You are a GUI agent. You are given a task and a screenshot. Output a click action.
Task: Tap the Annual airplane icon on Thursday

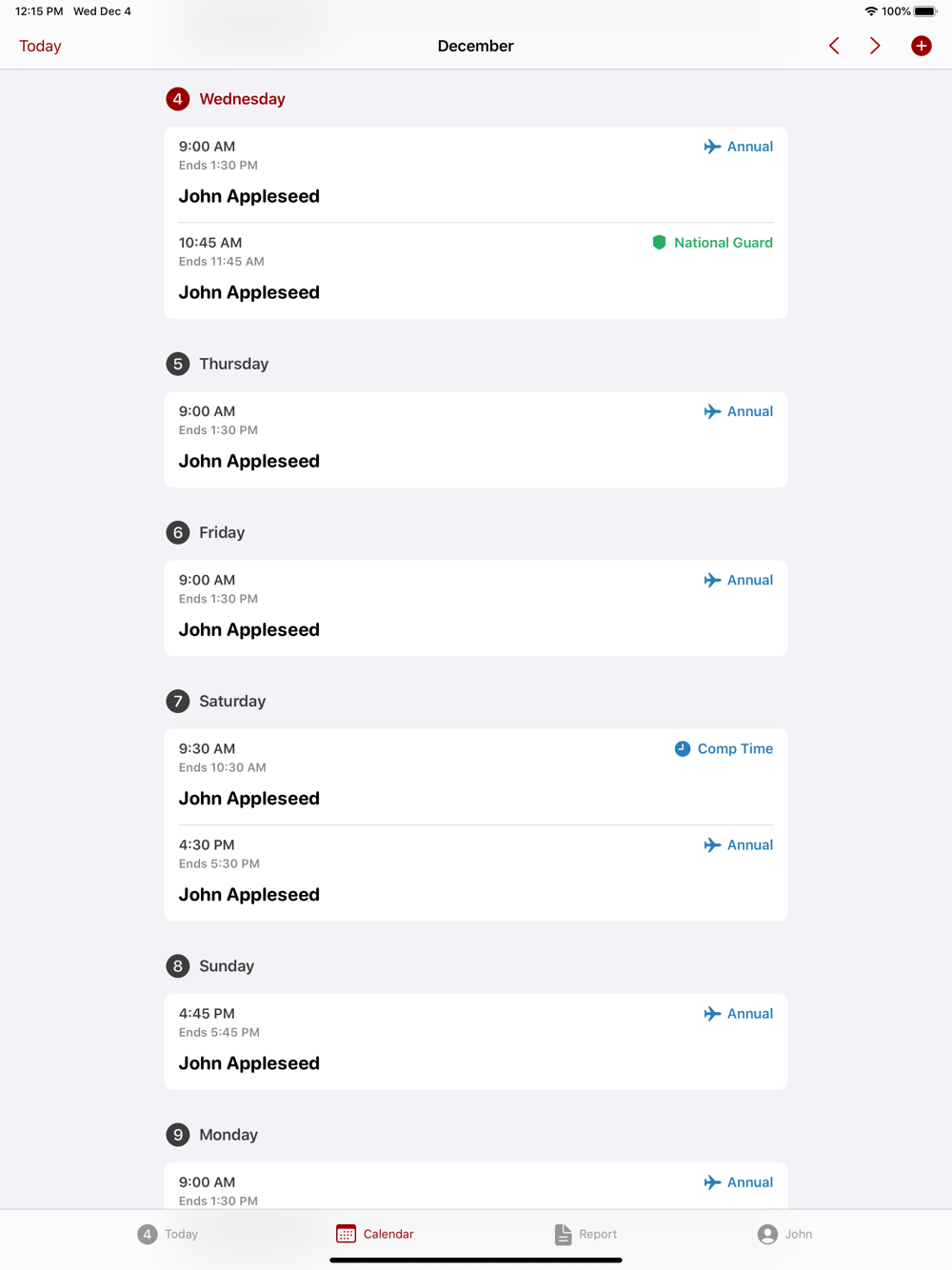point(712,411)
